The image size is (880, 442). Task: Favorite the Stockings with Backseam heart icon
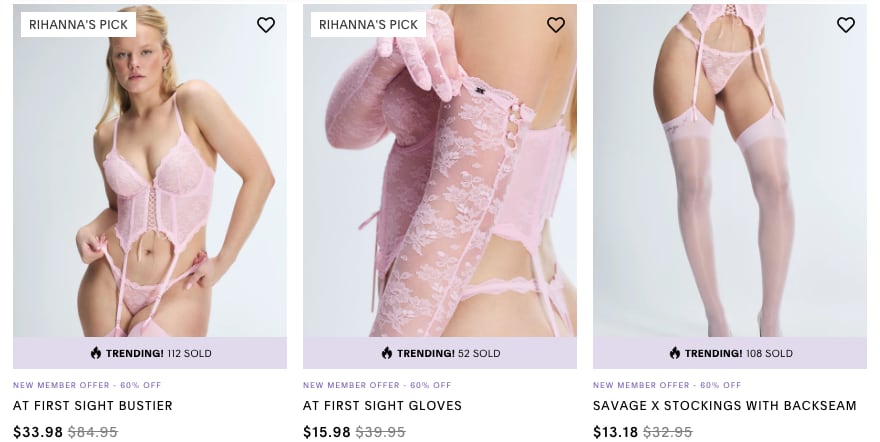click(x=846, y=25)
